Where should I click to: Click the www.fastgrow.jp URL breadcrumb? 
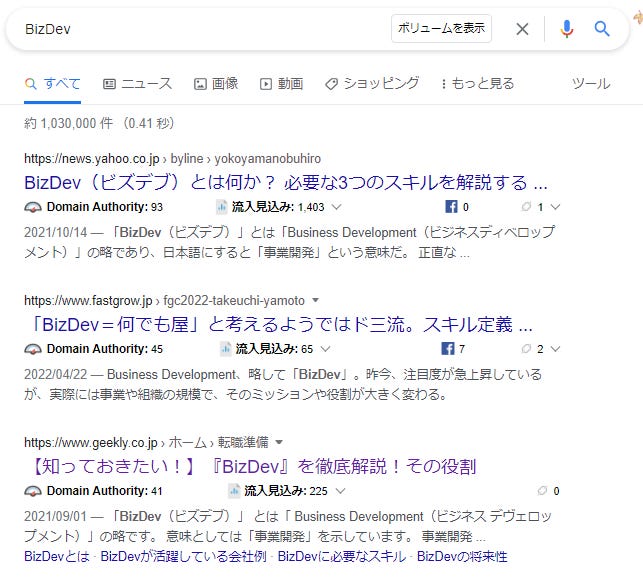164,301
